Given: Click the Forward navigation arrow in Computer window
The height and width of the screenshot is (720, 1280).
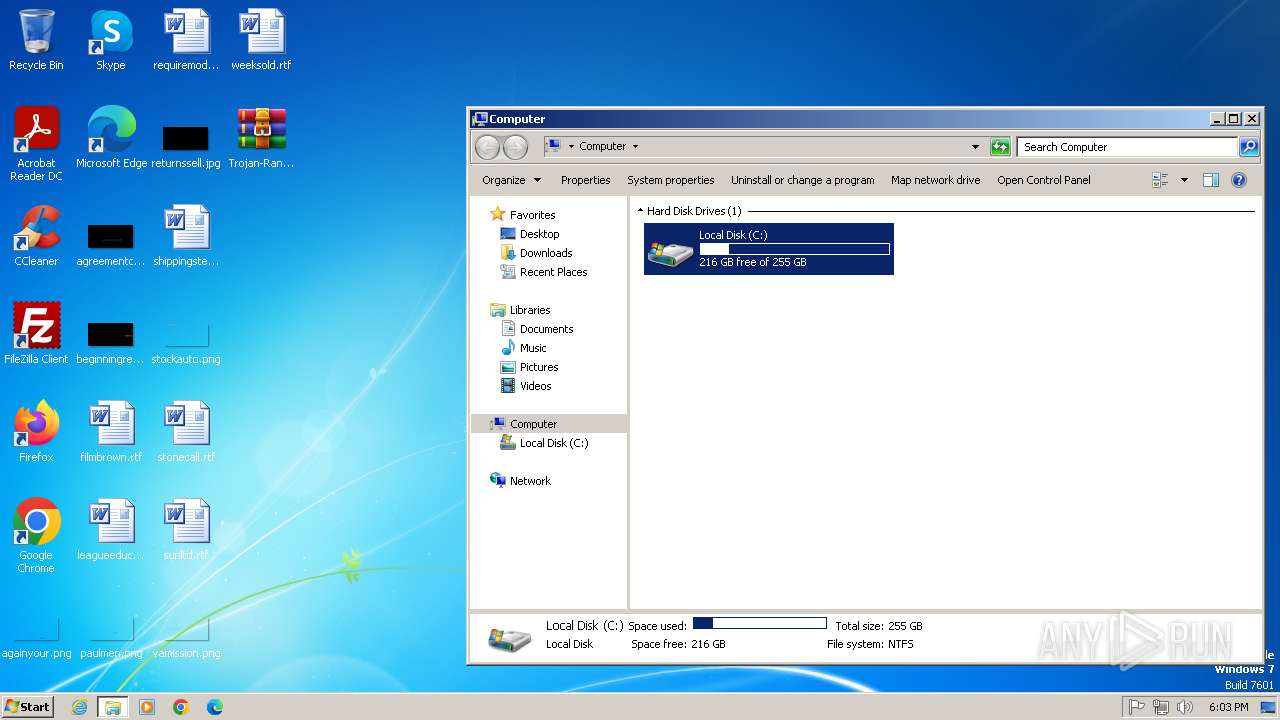Looking at the screenshot, I should [x=515, y=147].
